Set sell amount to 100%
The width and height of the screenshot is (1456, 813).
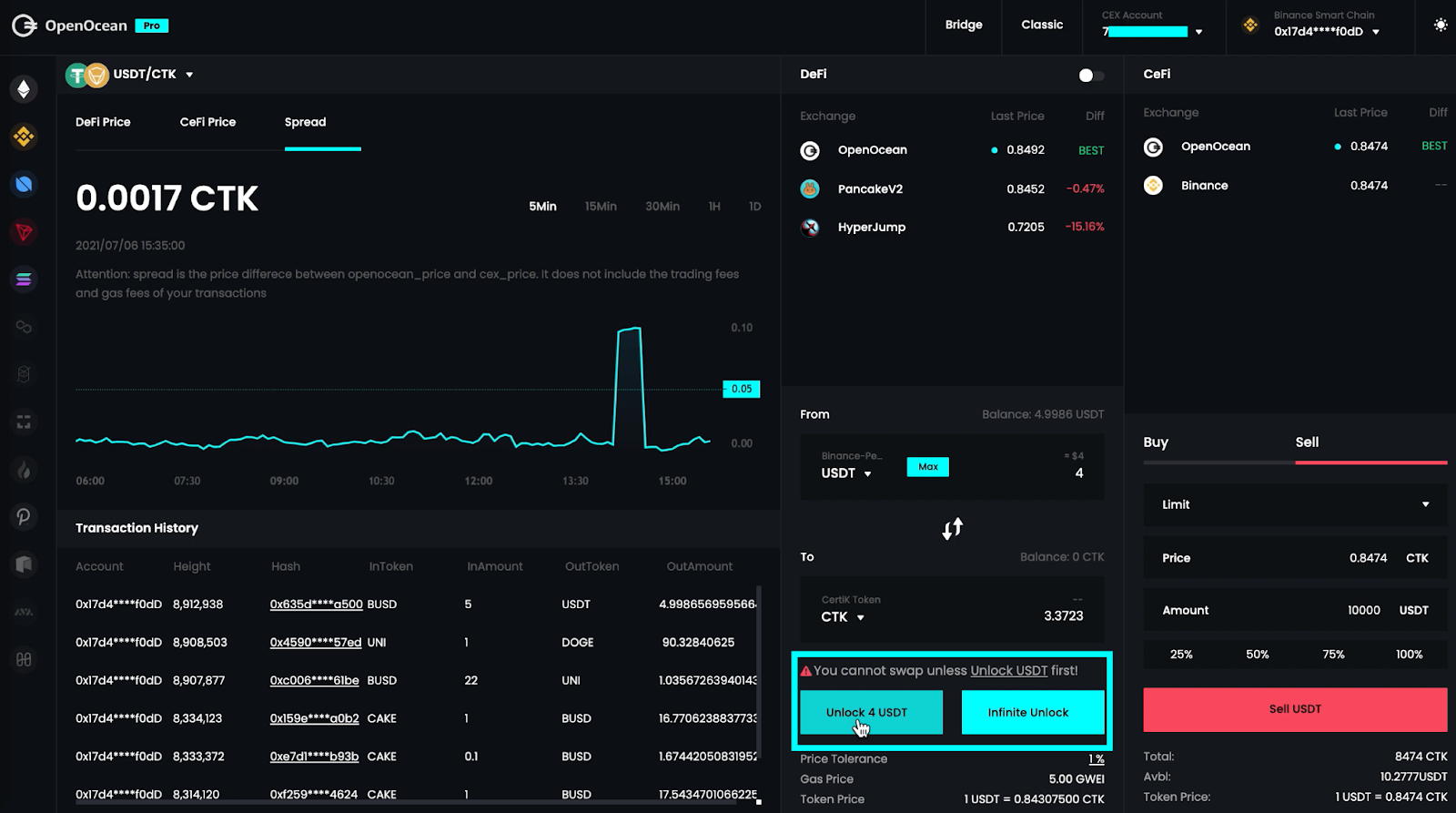pyautogui.click(x=1409, y=655)
